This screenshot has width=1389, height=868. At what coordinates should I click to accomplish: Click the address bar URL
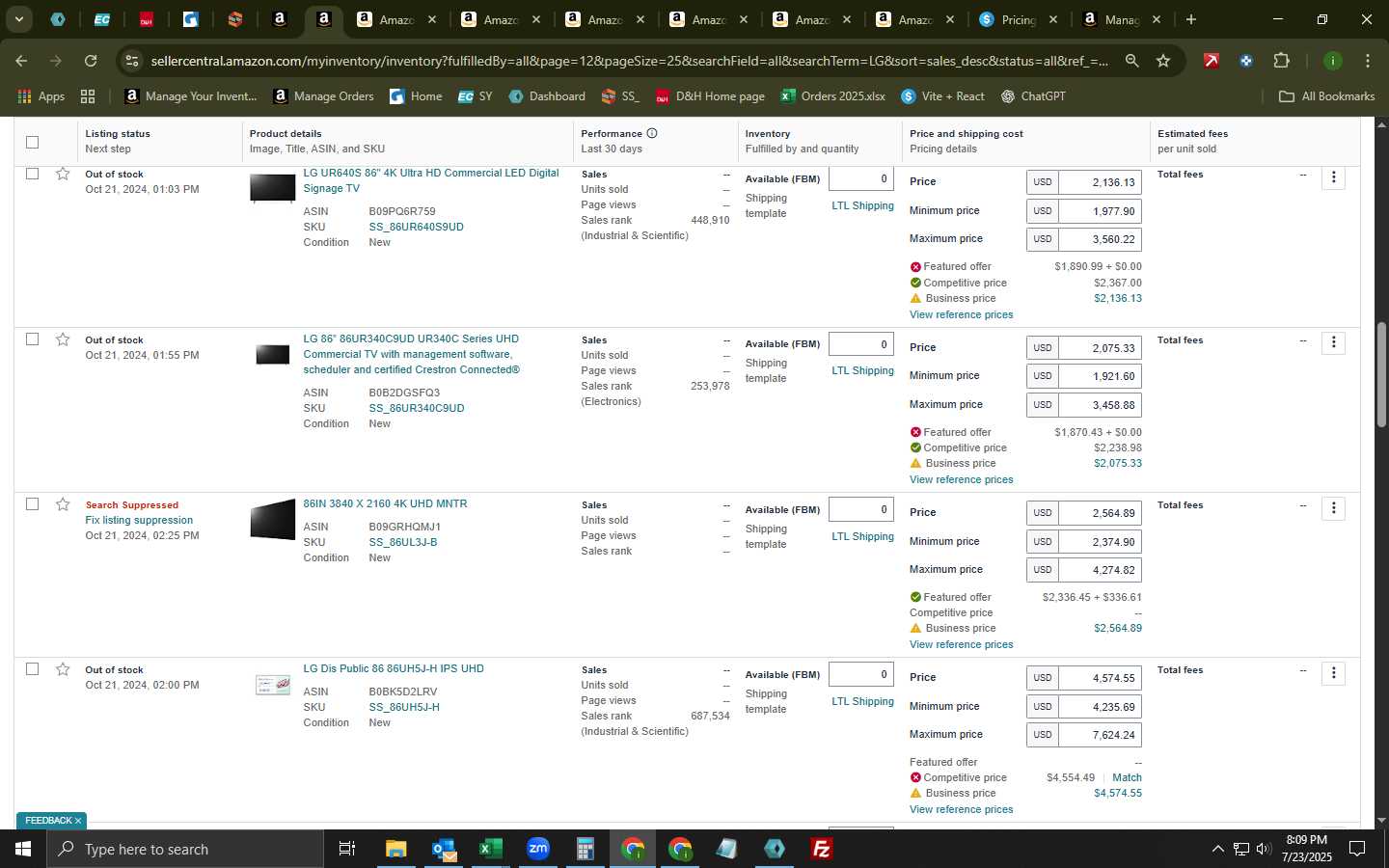coord(629,61)
